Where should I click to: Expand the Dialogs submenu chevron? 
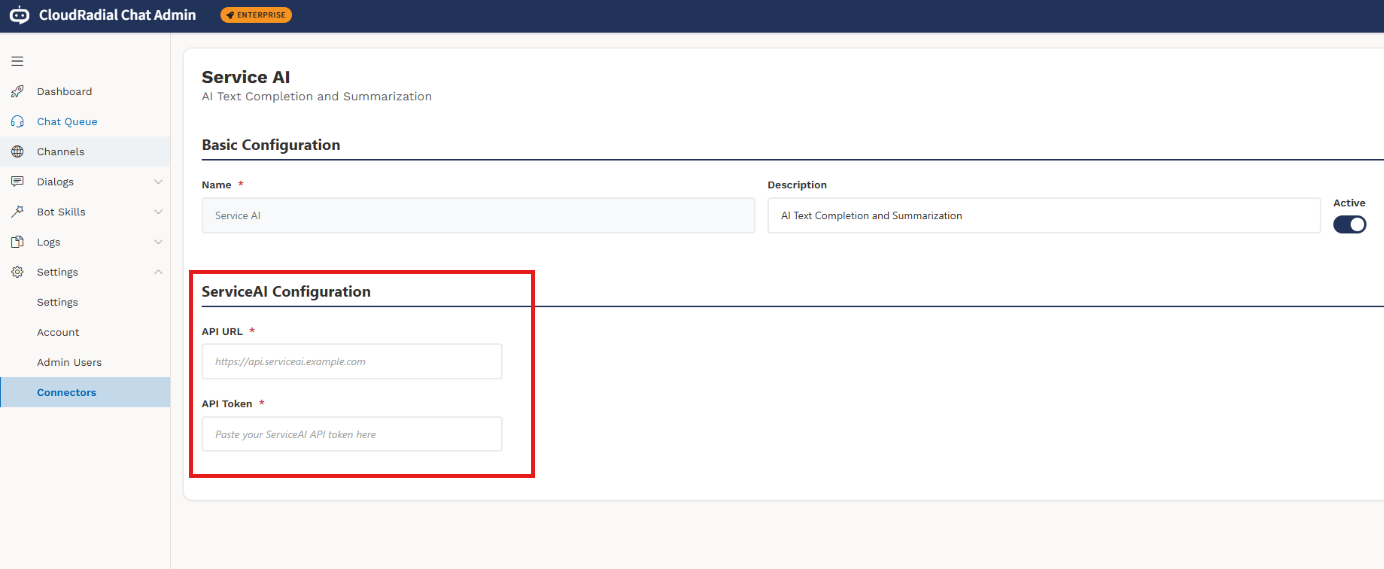(x=158, y=182)
